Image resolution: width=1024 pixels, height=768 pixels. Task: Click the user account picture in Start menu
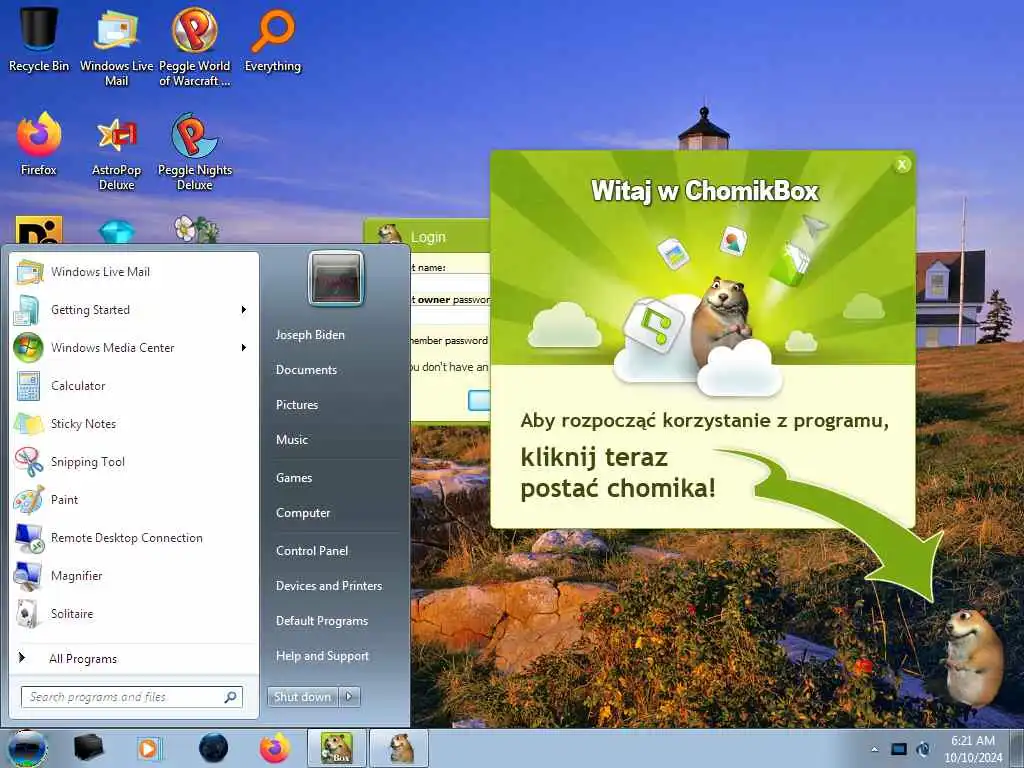tap(336, 278)
